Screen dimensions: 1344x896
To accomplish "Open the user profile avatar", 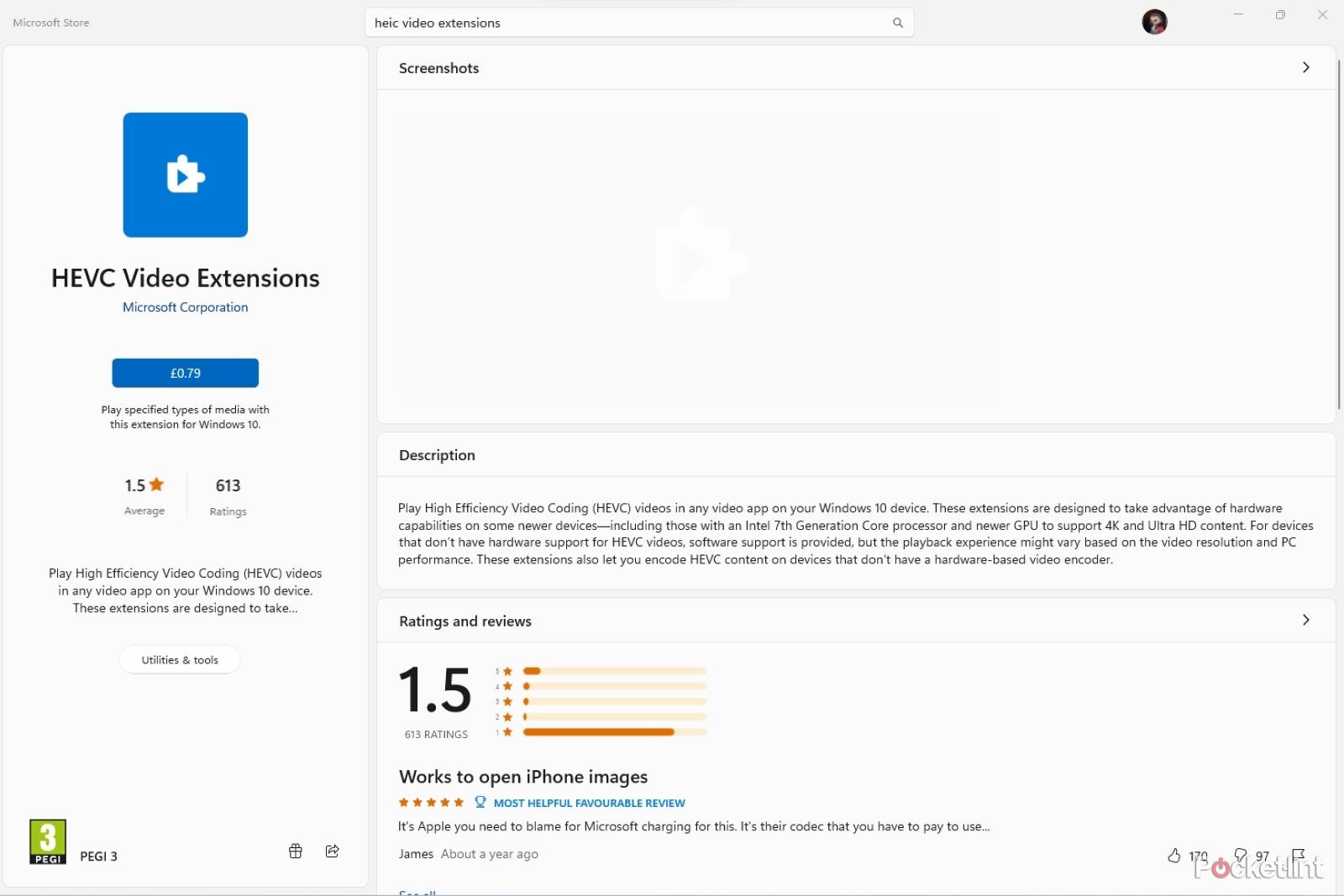I will coord(1154,22).
